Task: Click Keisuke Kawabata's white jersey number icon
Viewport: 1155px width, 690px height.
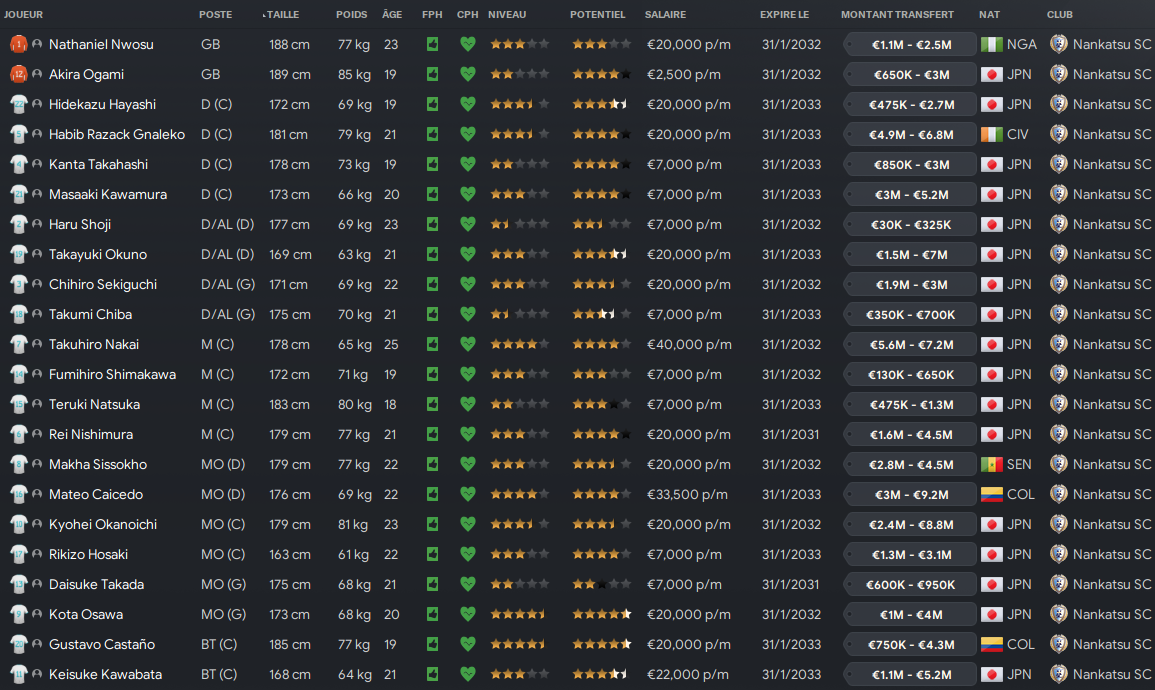Action: pos(18,674)
